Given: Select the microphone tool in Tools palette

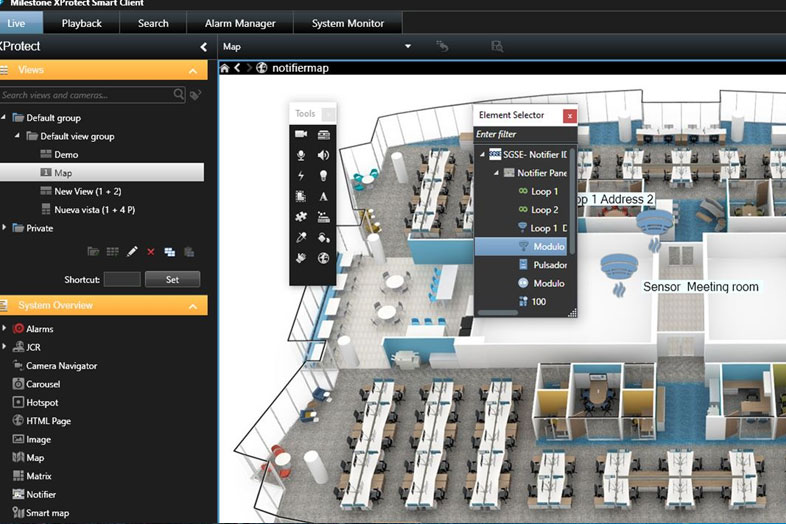Looking at the screenshot, I should coord(301,155).
